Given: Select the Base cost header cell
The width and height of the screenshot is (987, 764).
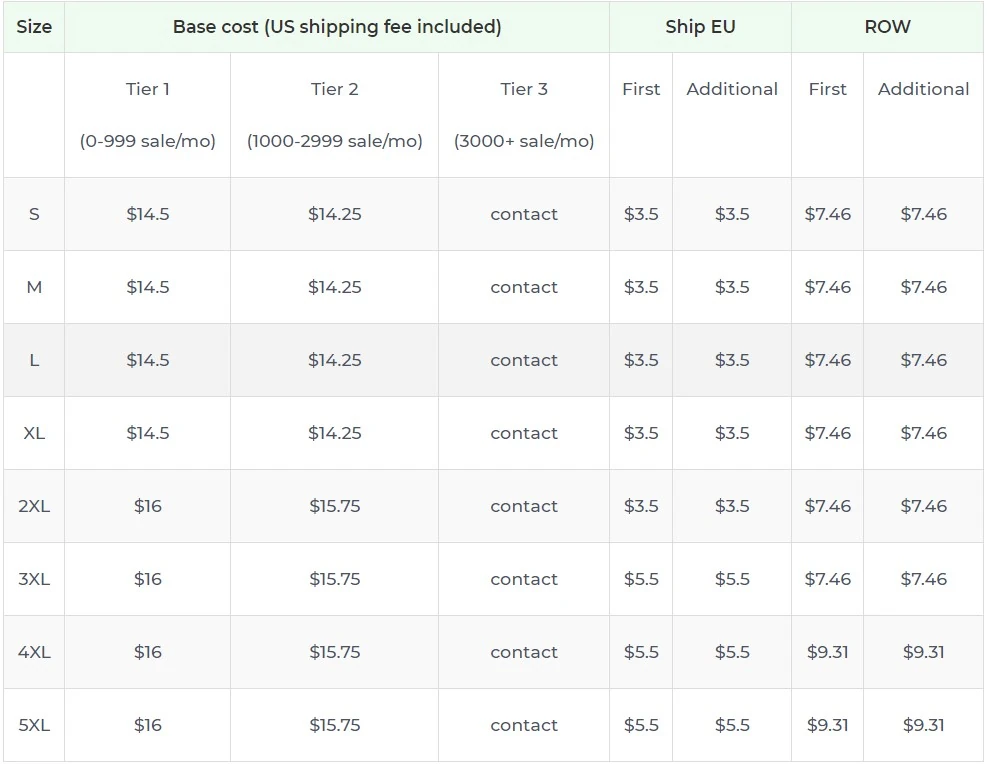Looking at the screenshot, I should pos(336,27).
